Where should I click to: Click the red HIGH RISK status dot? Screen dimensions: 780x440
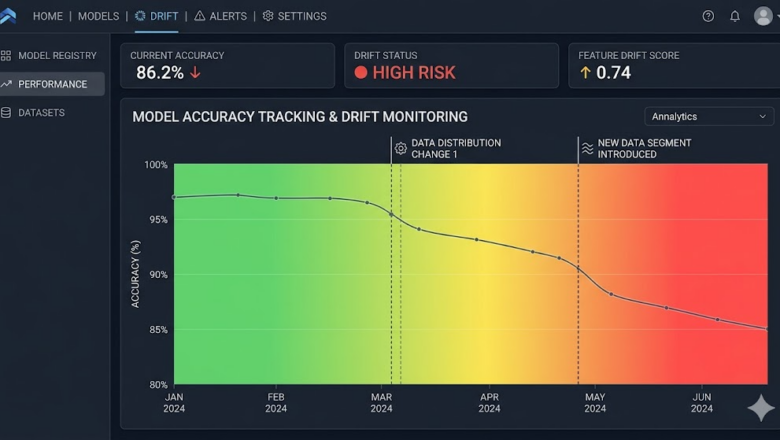(361, 73)
